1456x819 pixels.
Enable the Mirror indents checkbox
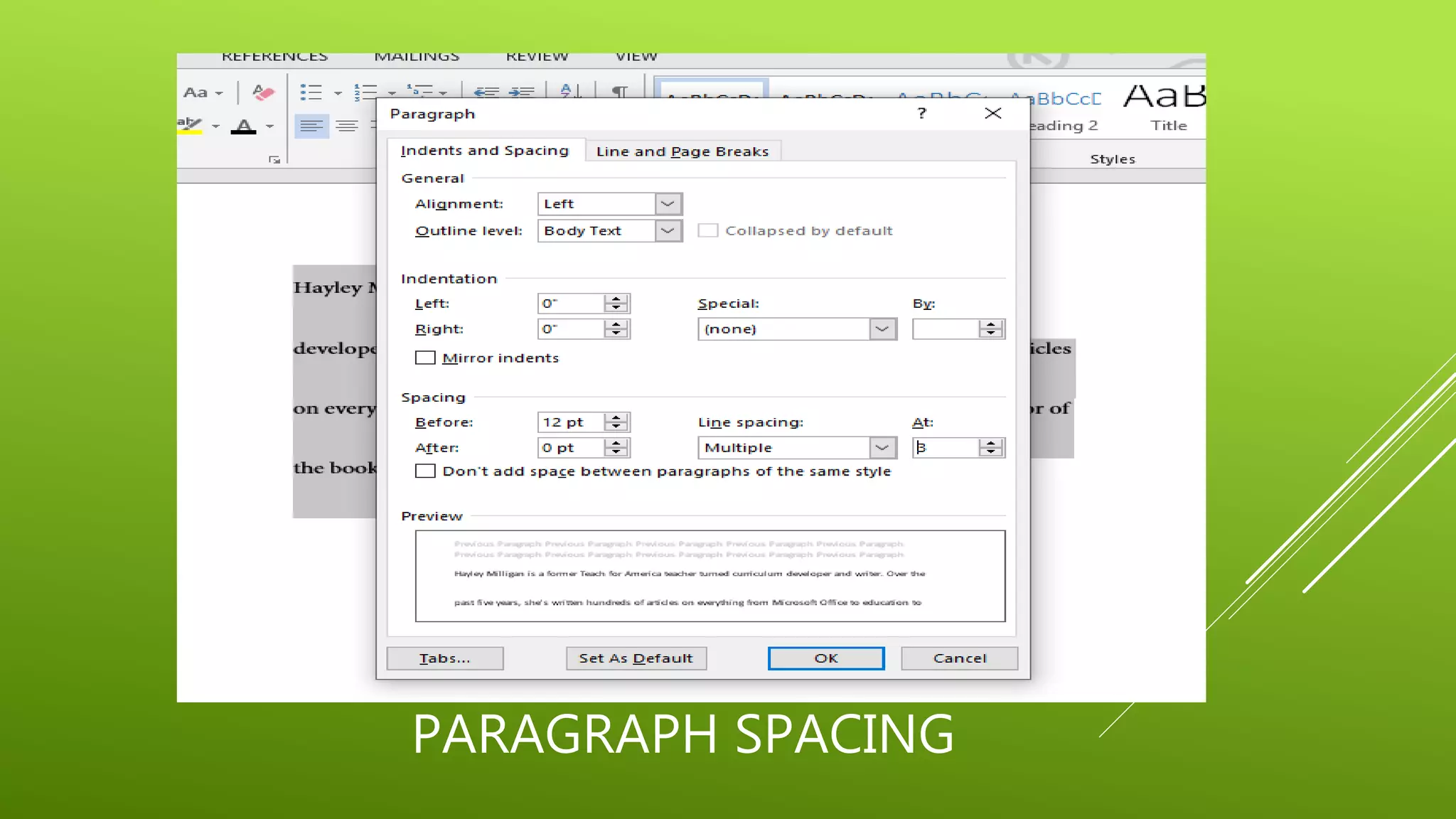425,358
